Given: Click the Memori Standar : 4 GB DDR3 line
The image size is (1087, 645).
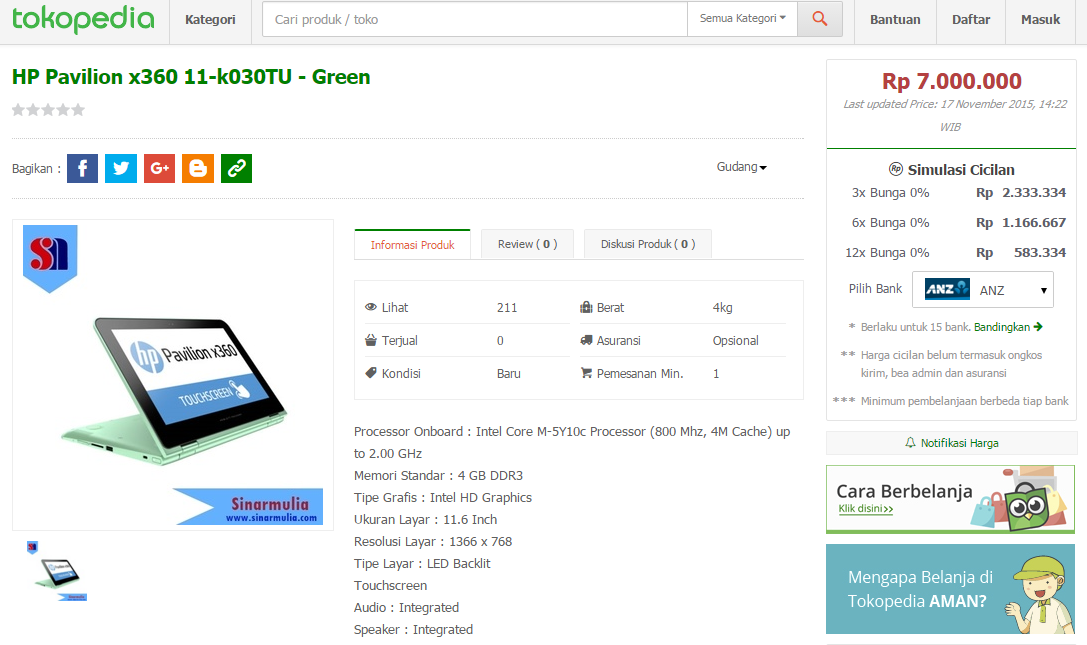Looking at the screenshot, I should coord(438,475).
